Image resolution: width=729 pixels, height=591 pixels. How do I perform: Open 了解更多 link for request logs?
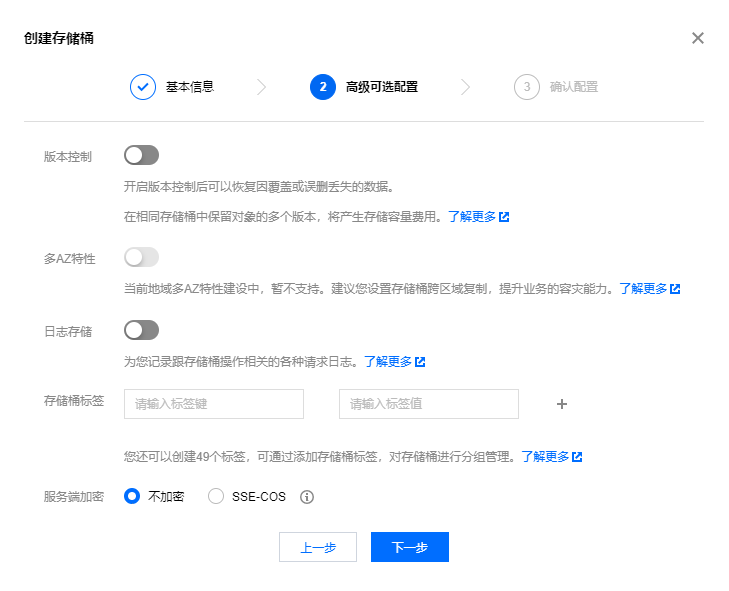point(394,362)
